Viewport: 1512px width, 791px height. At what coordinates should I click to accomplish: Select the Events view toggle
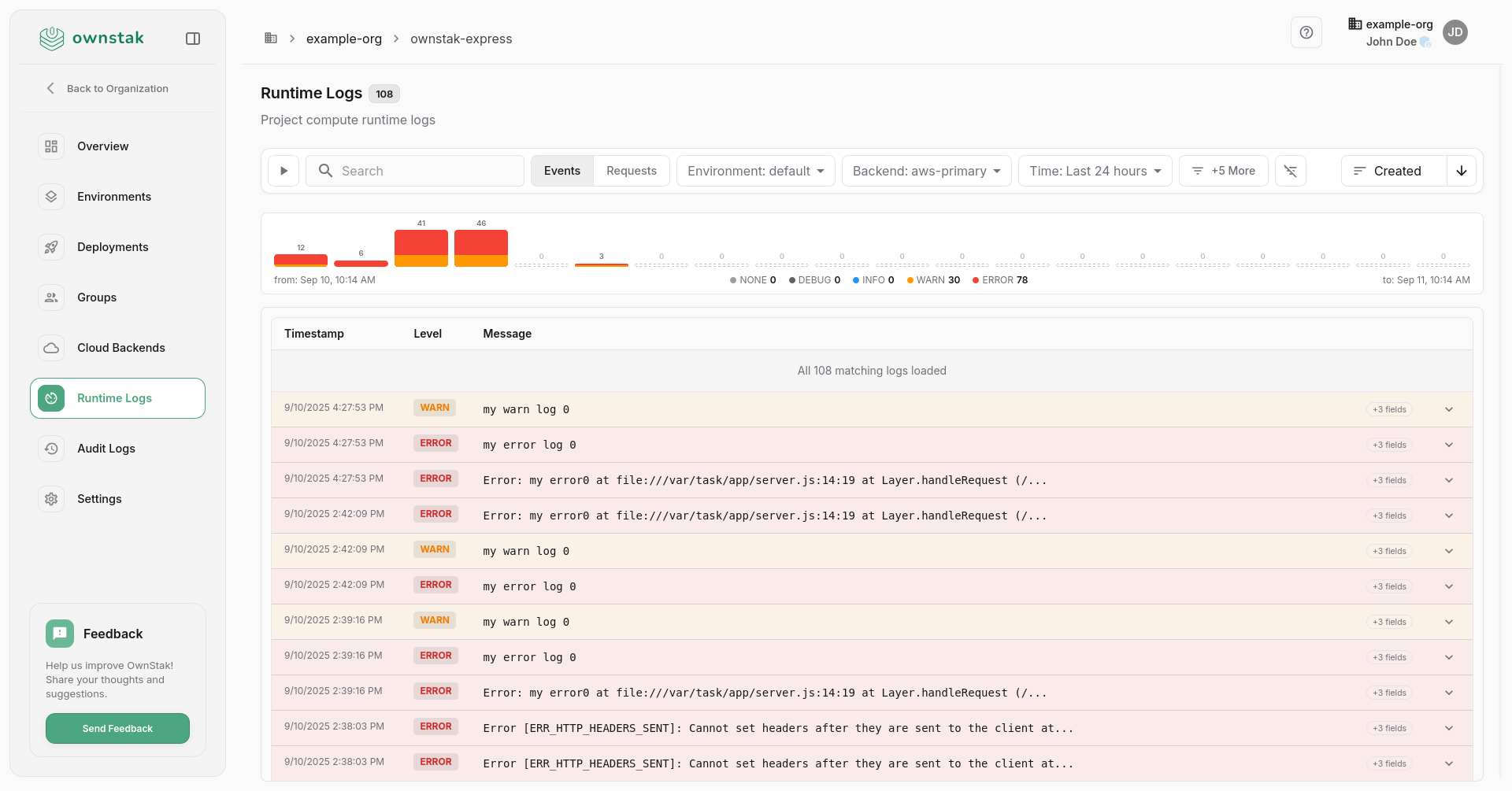pyautogui.click(x=561, y=171)
